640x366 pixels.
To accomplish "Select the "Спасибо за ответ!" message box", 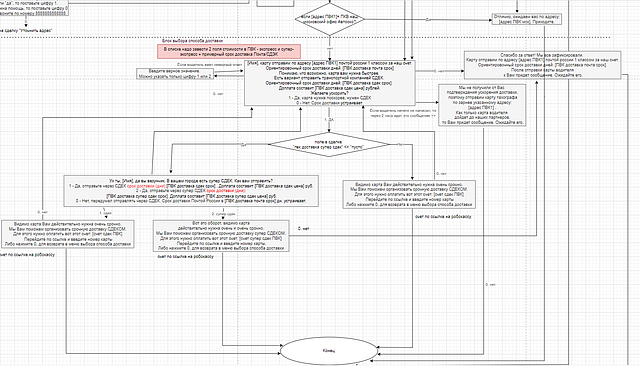I will pyautogui.click(x=542, y=65).
